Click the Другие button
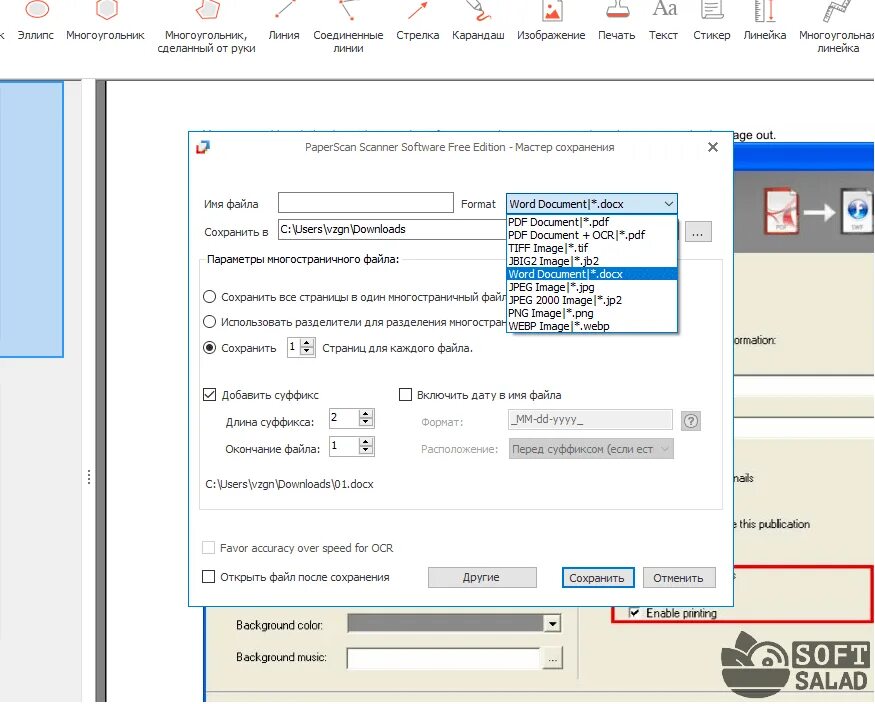The image size is (875, 704). [x=482, y=577]
